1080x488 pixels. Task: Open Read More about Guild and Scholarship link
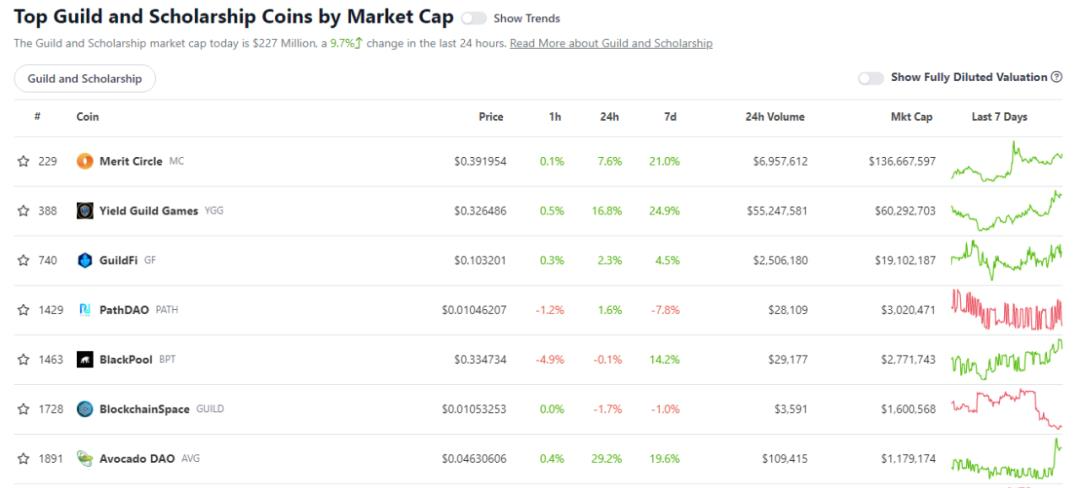(611, 44)
